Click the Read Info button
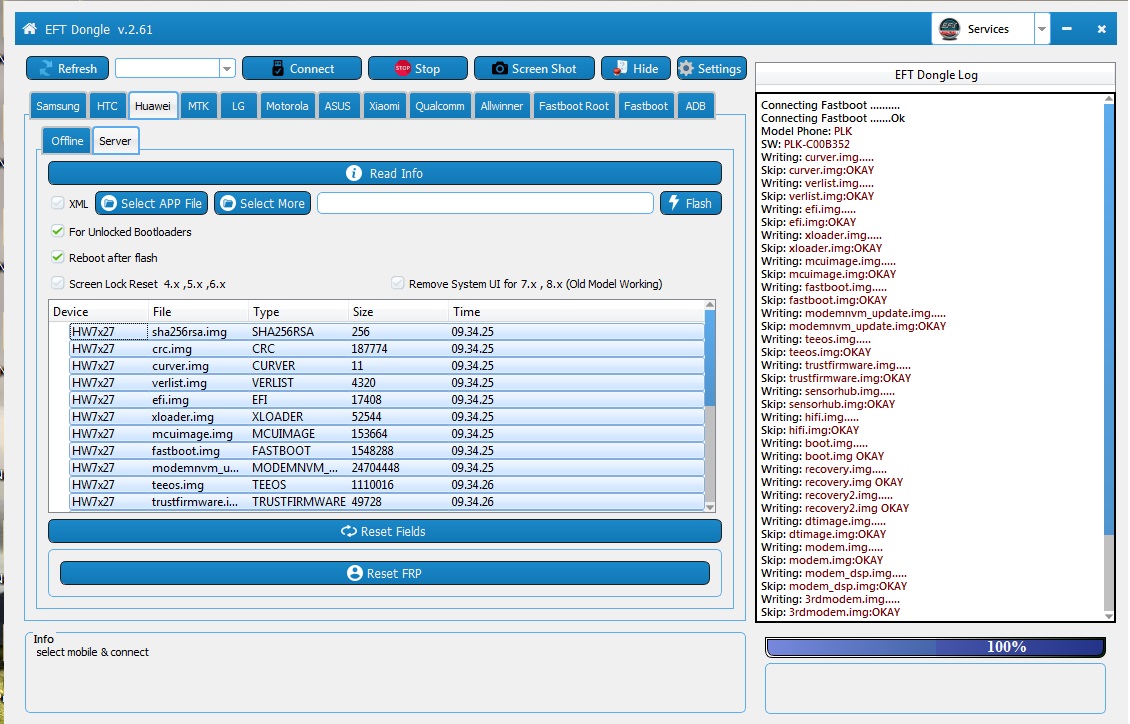 pos(385,173)
